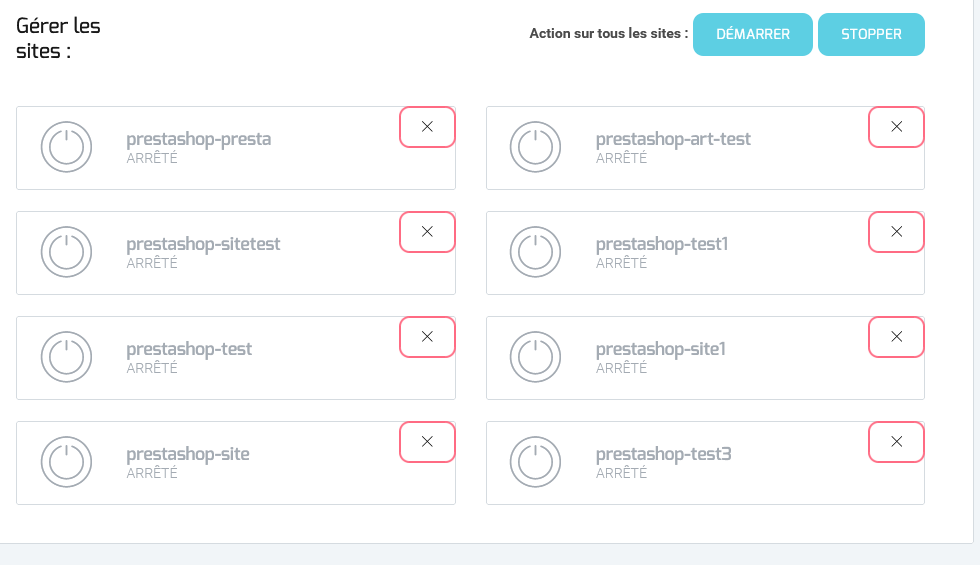
Task: Start prestashop-test1 via its power icon
Action: [x=535, y=252]
